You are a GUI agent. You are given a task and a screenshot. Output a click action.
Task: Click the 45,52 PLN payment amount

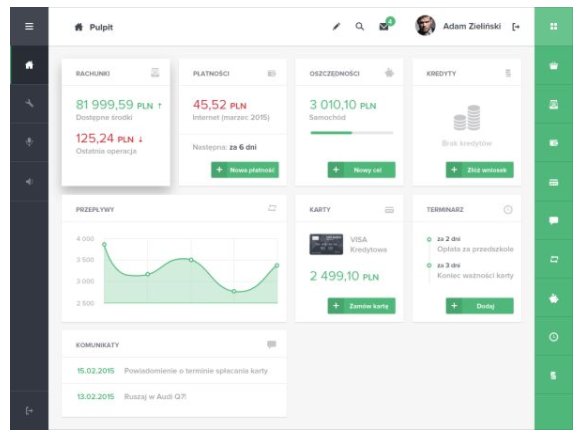[x=219, y=105]
